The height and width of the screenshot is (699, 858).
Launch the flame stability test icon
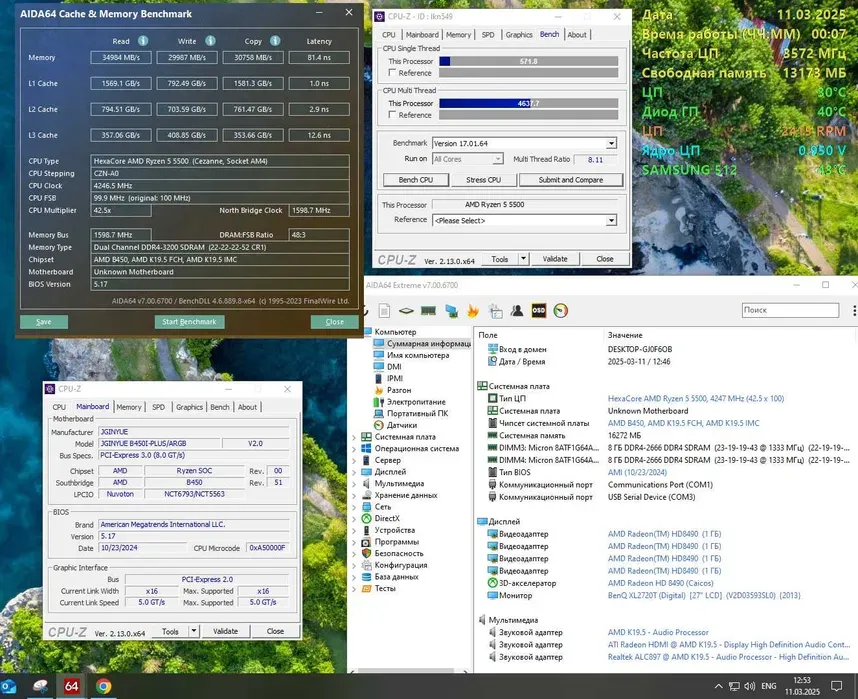click(473, 311)
